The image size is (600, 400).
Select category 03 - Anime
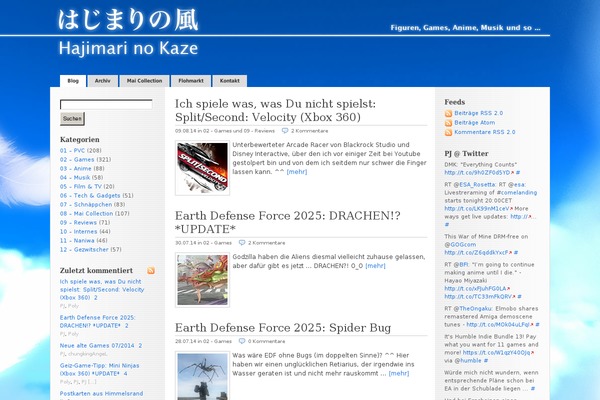tap(76, 168)
